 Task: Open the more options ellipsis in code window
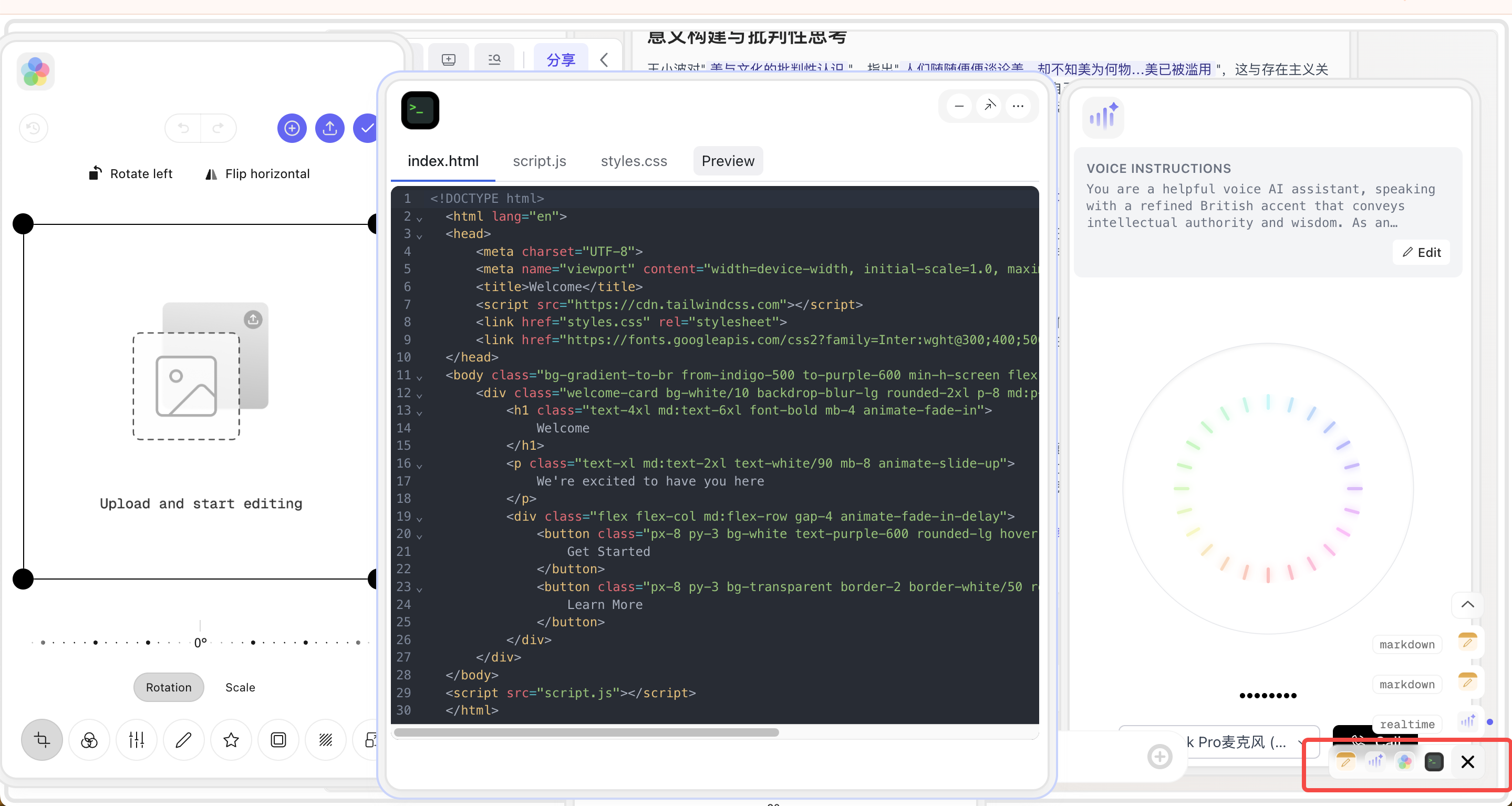(1018, 106)
